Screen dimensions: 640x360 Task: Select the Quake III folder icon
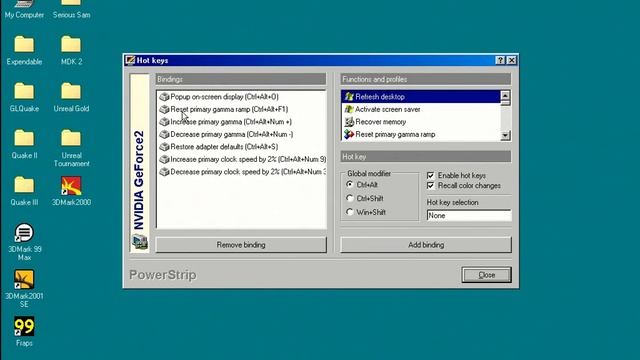click(x=24, y=185)
